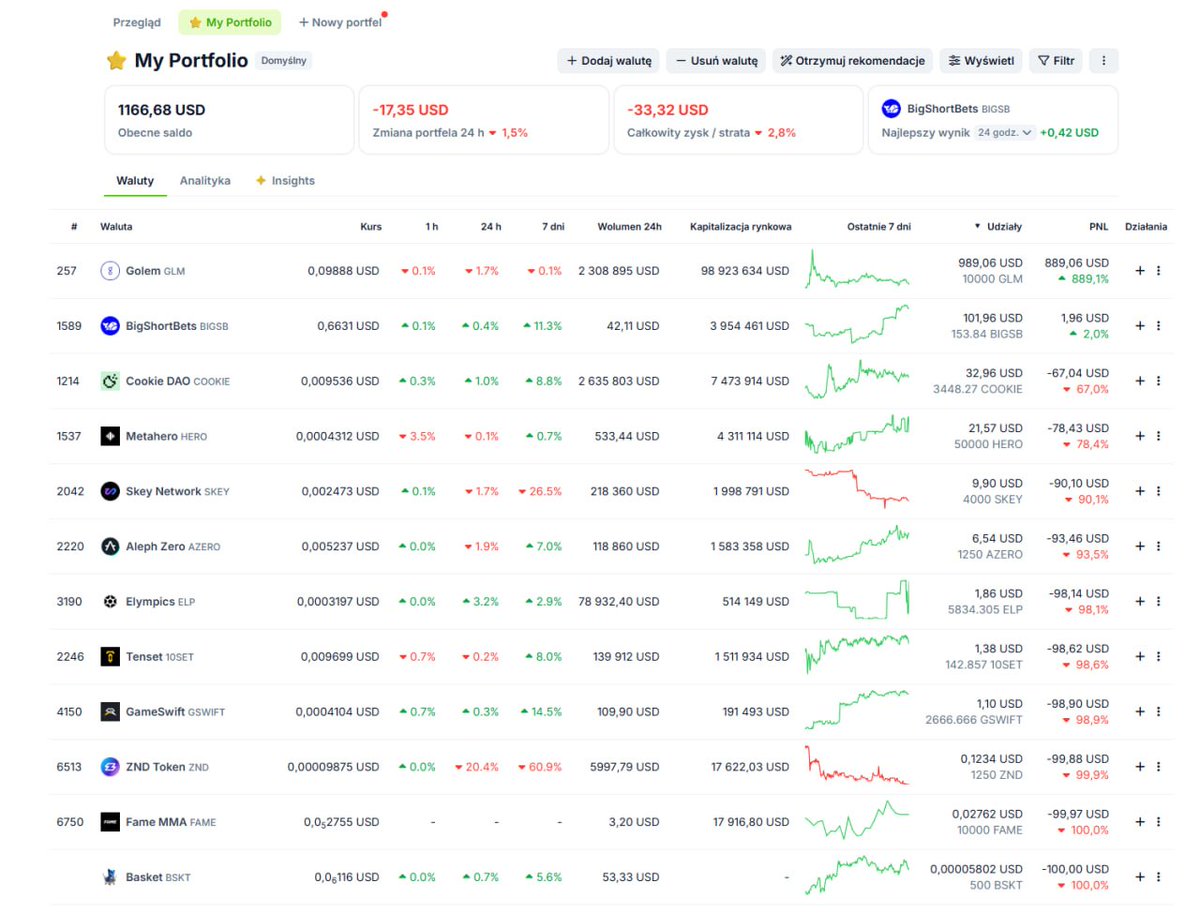
Task: Sort by the Wolumen 24h column header
Action: (x=630, y=227)
